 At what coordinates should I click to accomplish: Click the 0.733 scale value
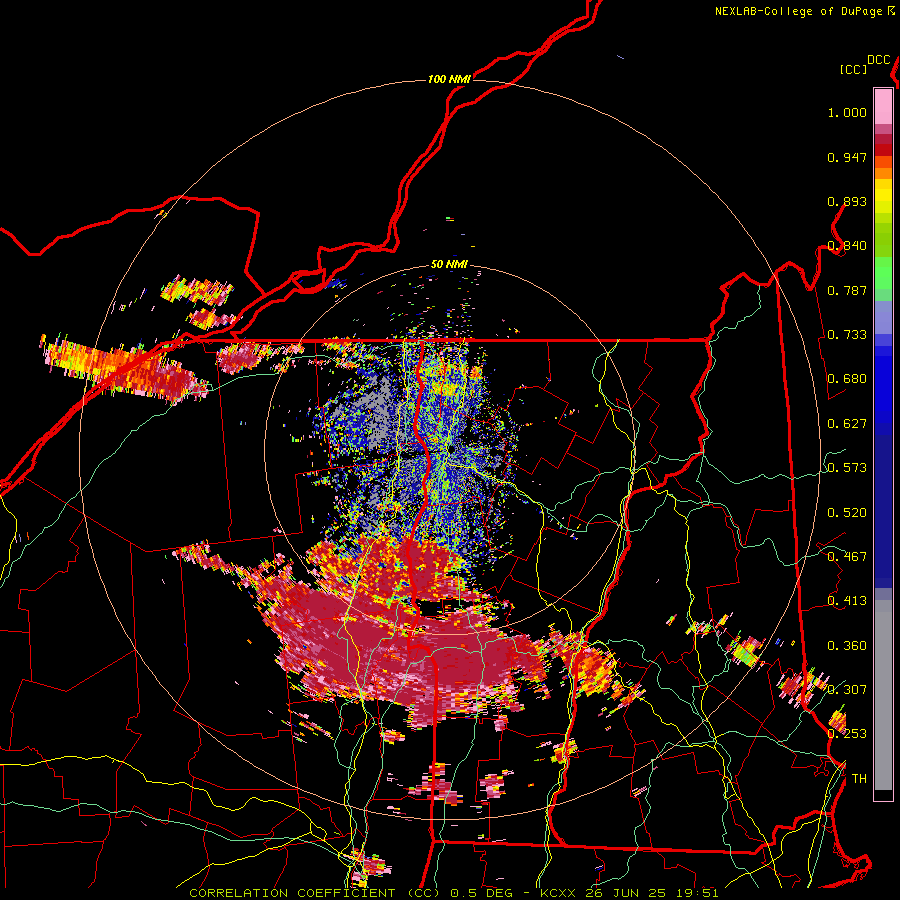point(847,335)
